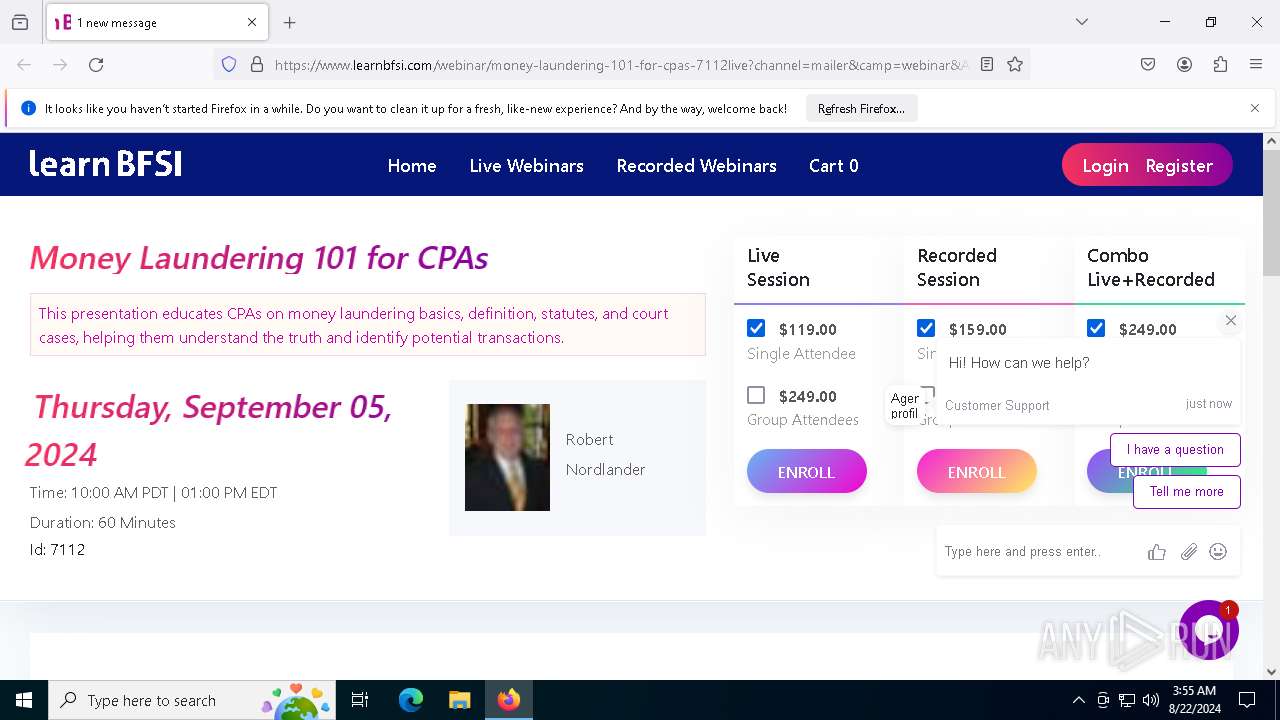Open Recorded Webinars menu item
Viewport: 1280px width, 720px height.
[x=696, y=166]
